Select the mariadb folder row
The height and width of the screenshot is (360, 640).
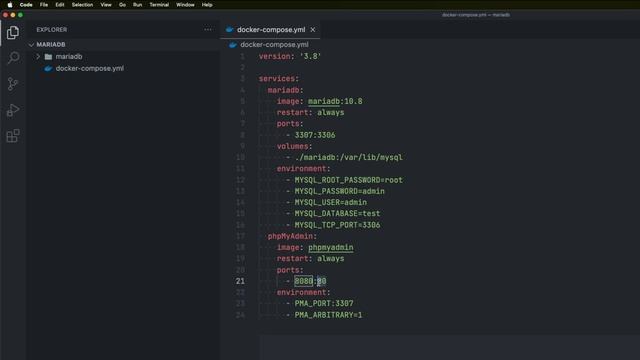(123, 56)
